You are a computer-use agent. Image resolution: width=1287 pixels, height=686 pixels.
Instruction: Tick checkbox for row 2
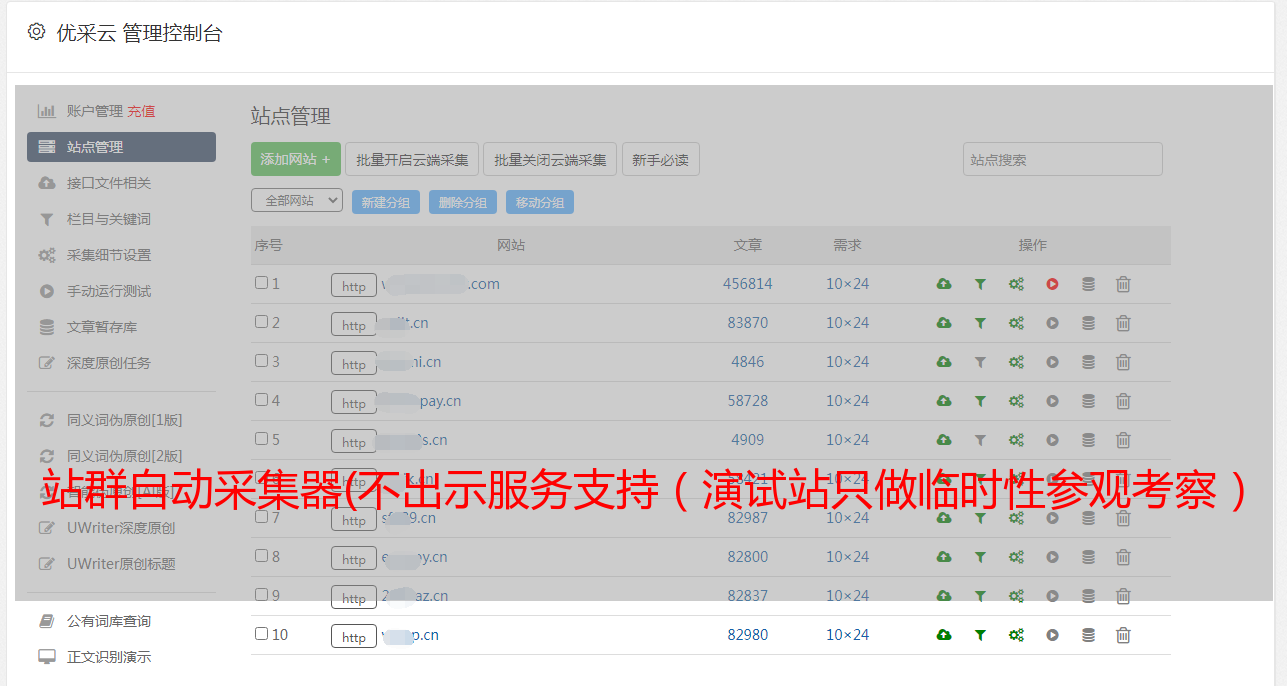coord(261,322)
